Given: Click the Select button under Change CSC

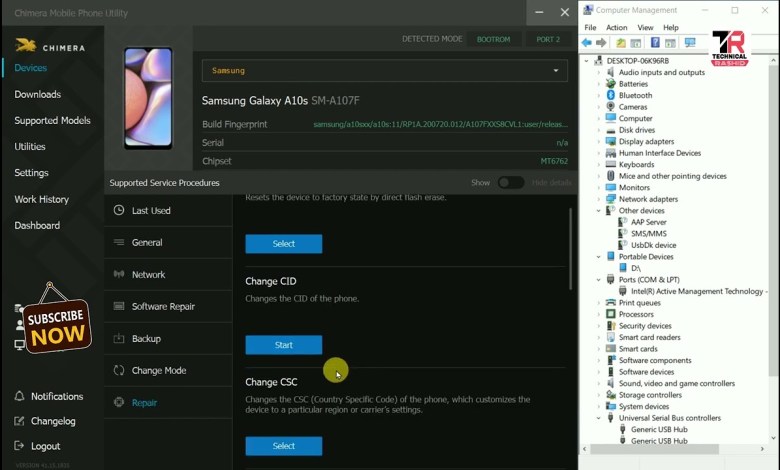Looking at the screenshot, I should point(284,446).
